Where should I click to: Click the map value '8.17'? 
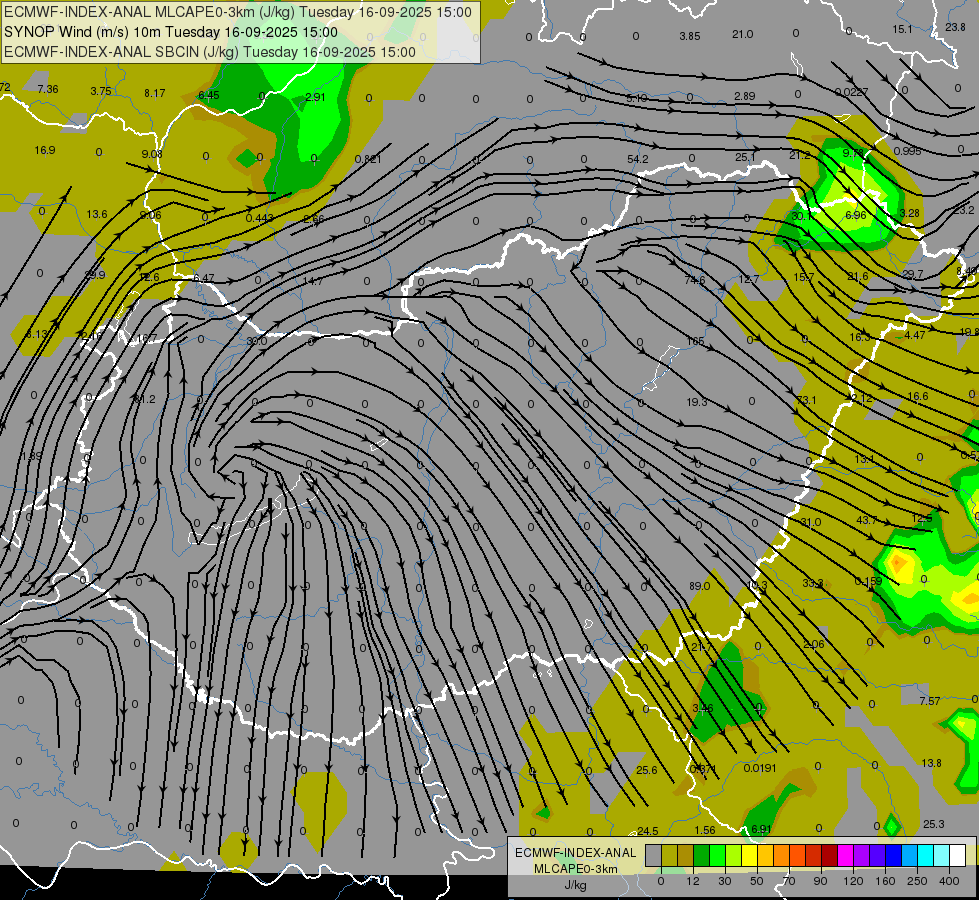[155, 94]
